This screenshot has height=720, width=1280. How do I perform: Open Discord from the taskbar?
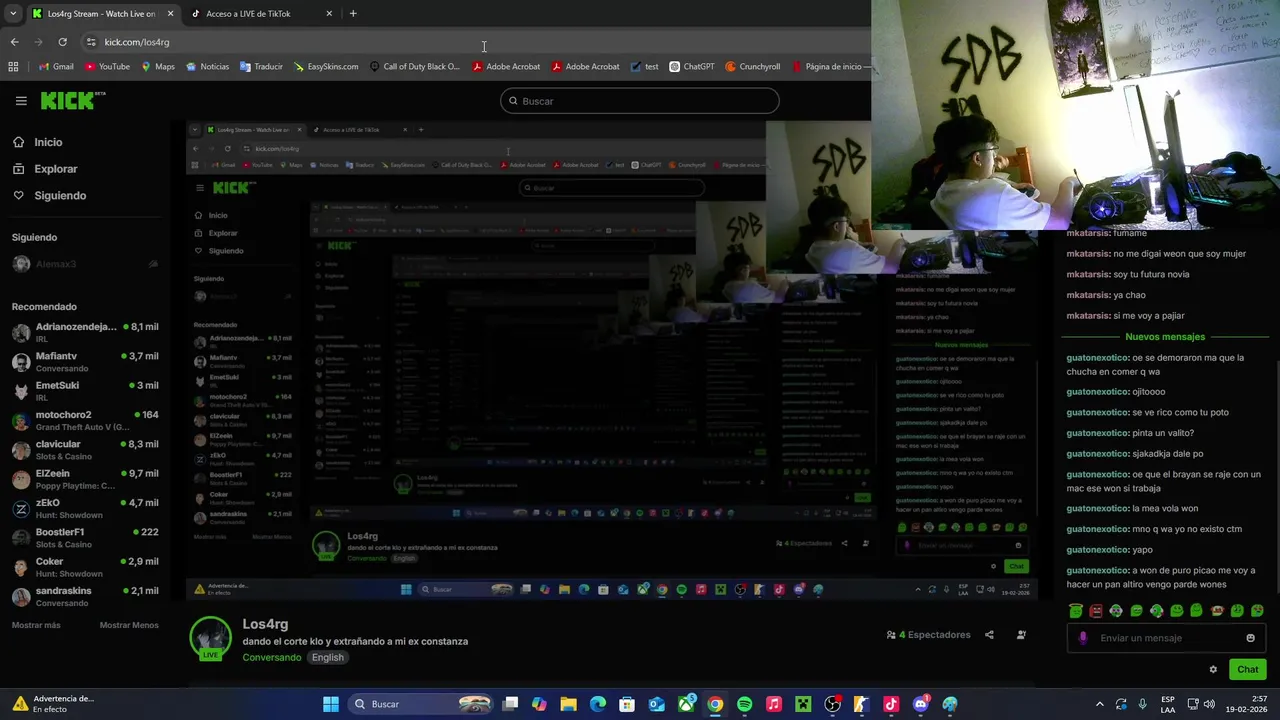pos(921,704)
